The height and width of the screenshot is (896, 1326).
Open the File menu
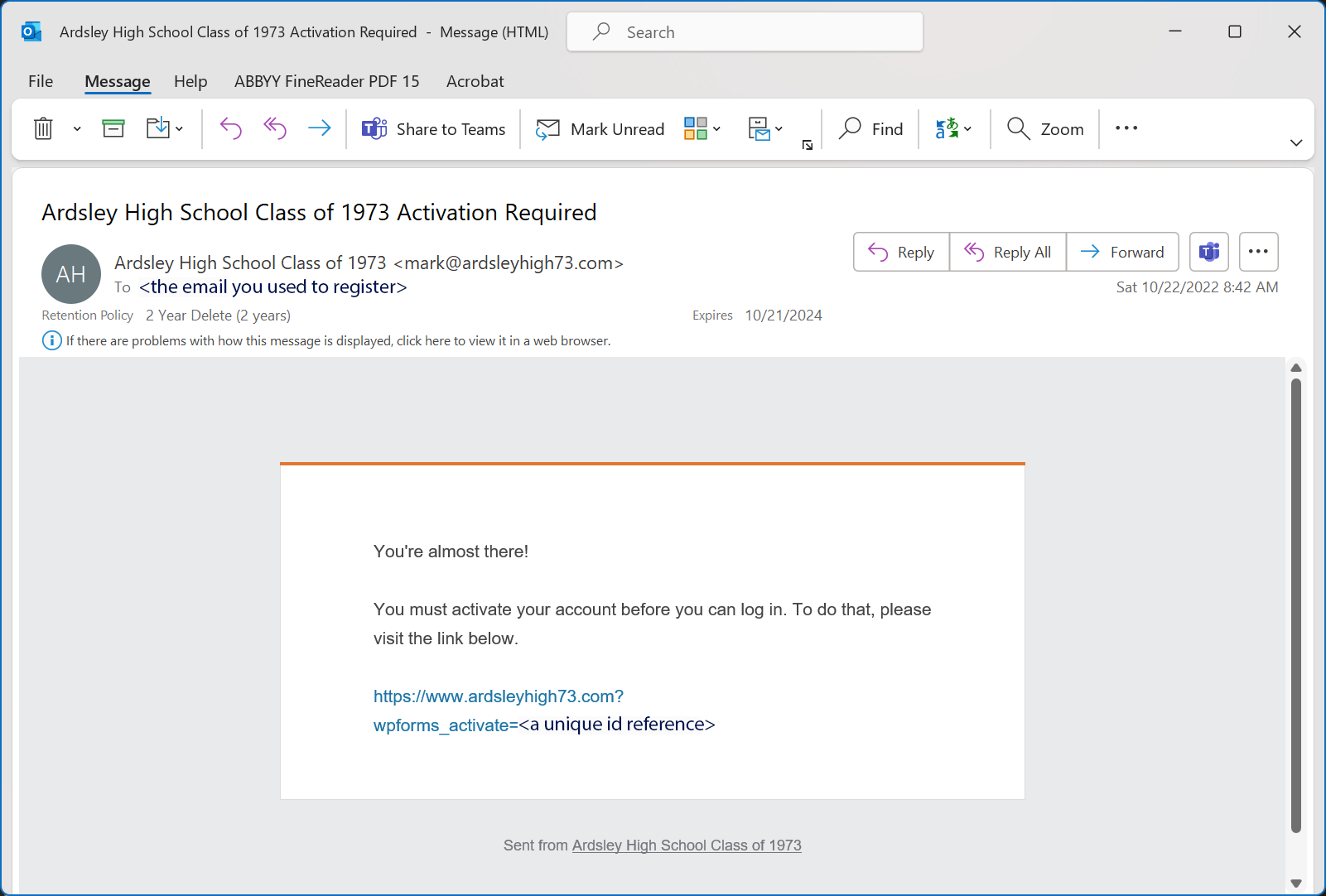click(x=41, y=81)
